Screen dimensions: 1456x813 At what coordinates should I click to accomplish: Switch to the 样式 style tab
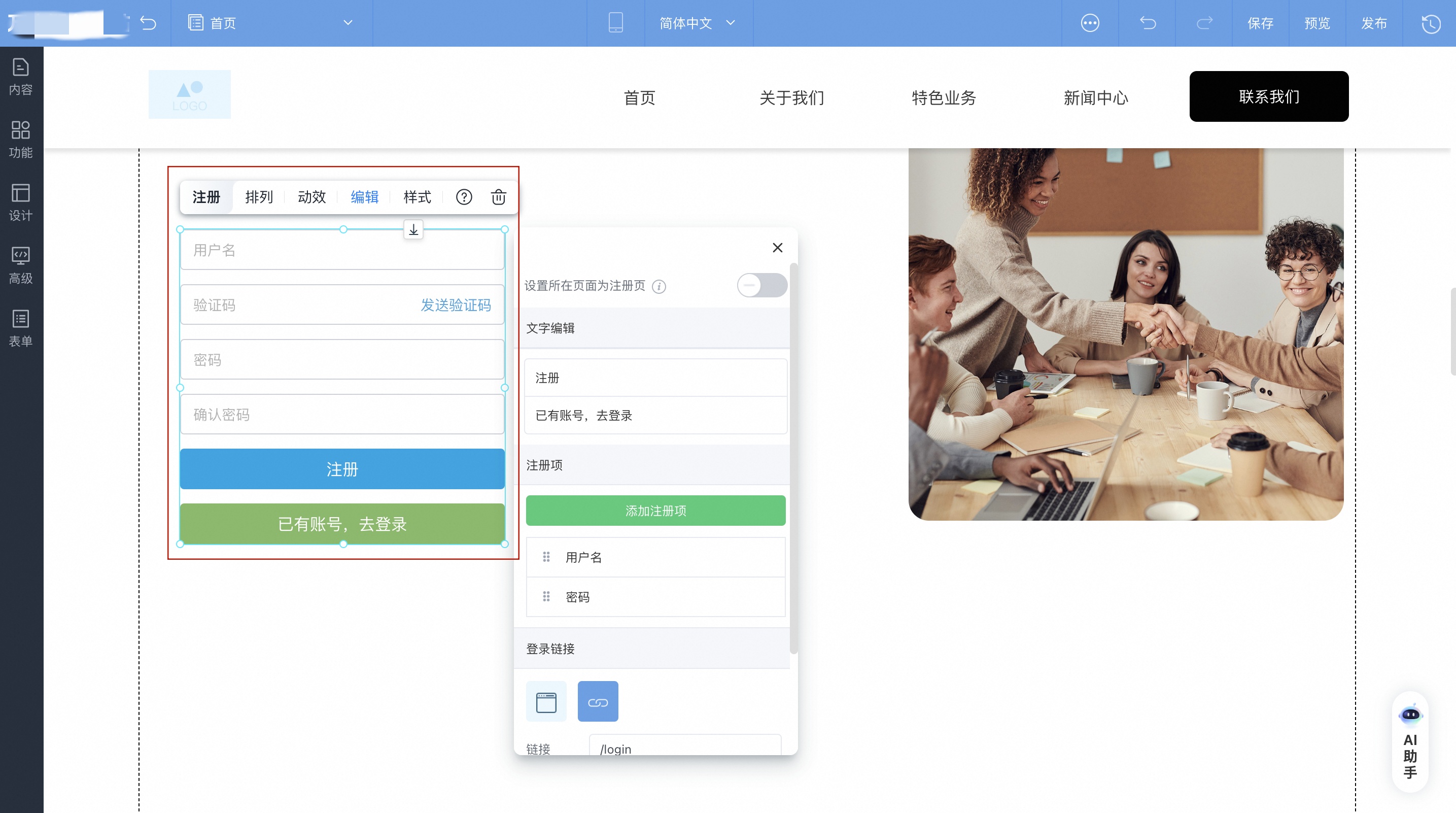click(417, 197)
